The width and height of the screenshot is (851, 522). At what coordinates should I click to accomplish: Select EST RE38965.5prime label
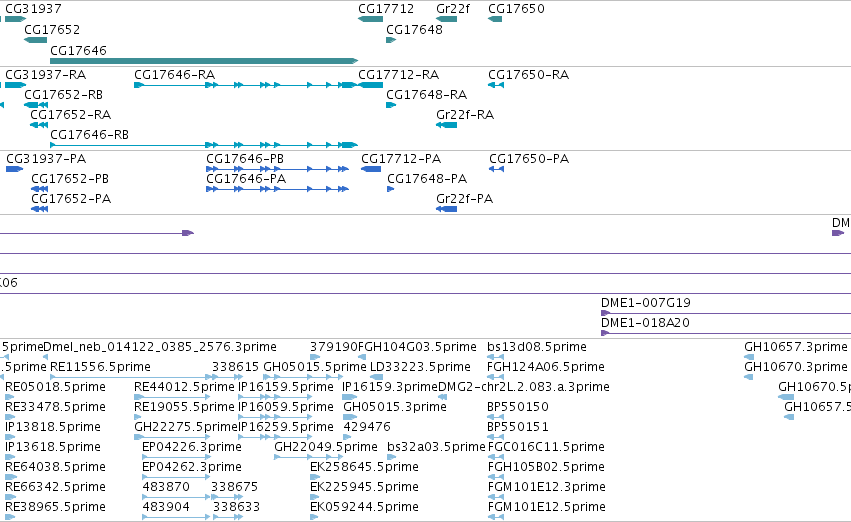[x=55, y=507]
